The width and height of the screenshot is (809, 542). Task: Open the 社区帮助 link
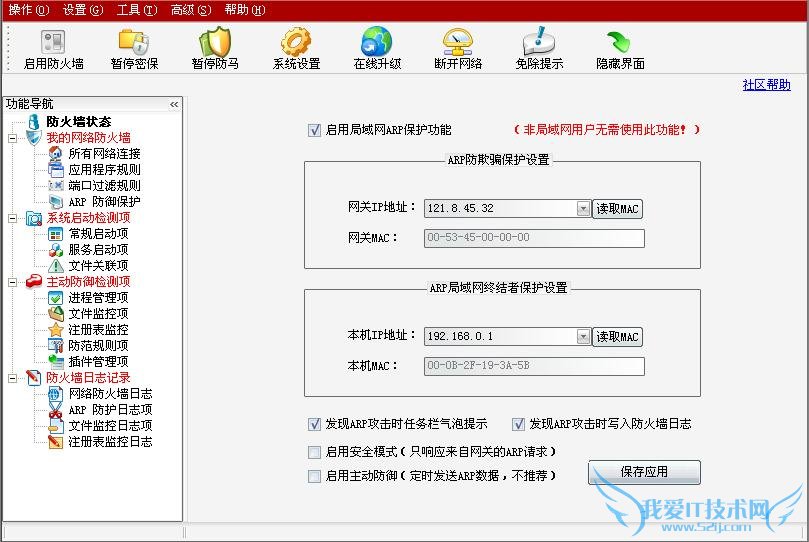[x=766, y=85]
